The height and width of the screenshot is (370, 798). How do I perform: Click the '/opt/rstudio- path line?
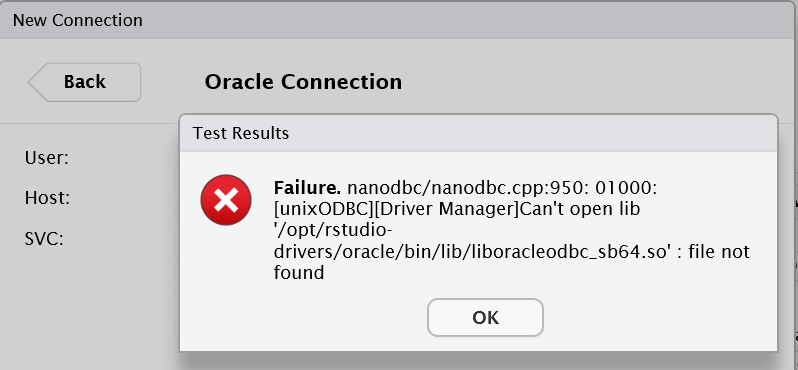pos(333,231)
